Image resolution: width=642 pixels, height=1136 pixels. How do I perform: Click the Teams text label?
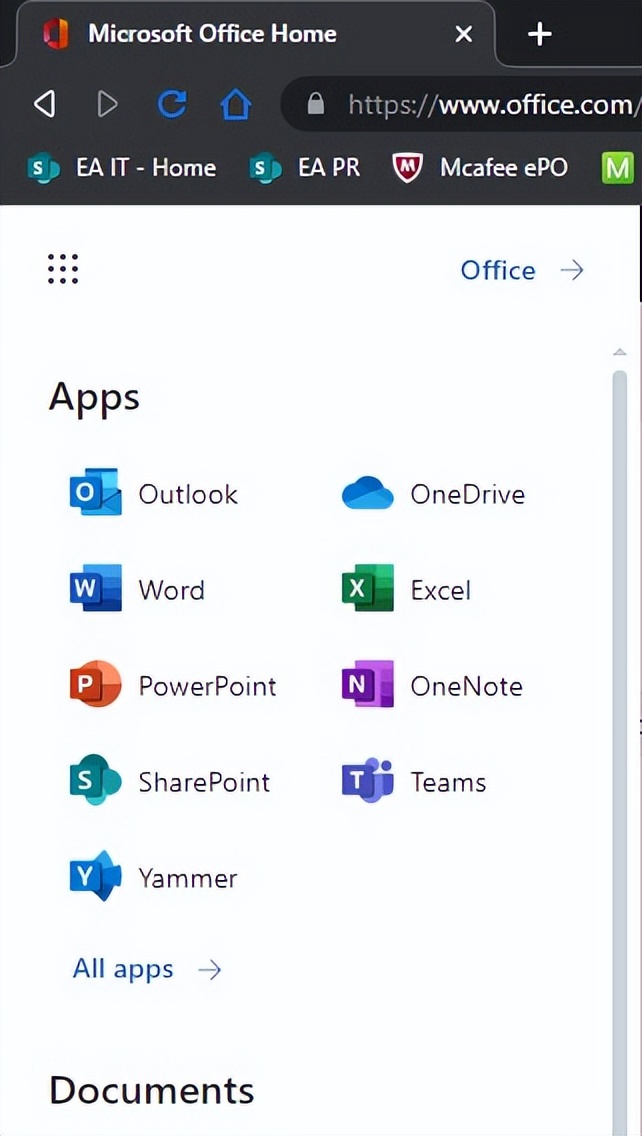[x=448, y=782]
